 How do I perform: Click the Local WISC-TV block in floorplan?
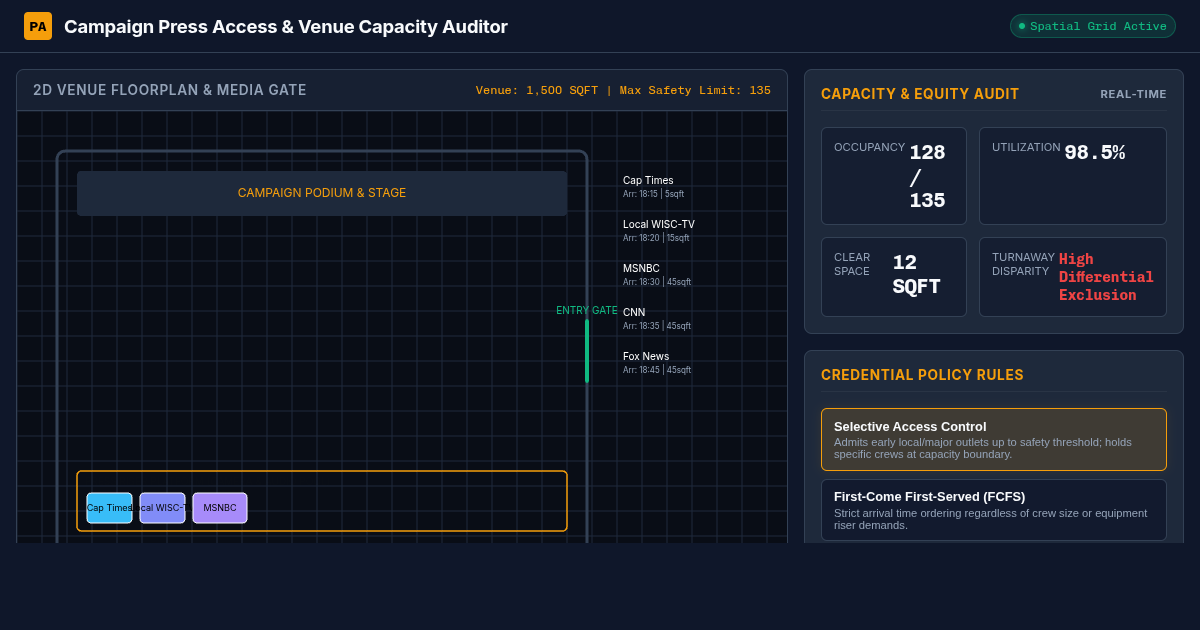tap(162, 508)
